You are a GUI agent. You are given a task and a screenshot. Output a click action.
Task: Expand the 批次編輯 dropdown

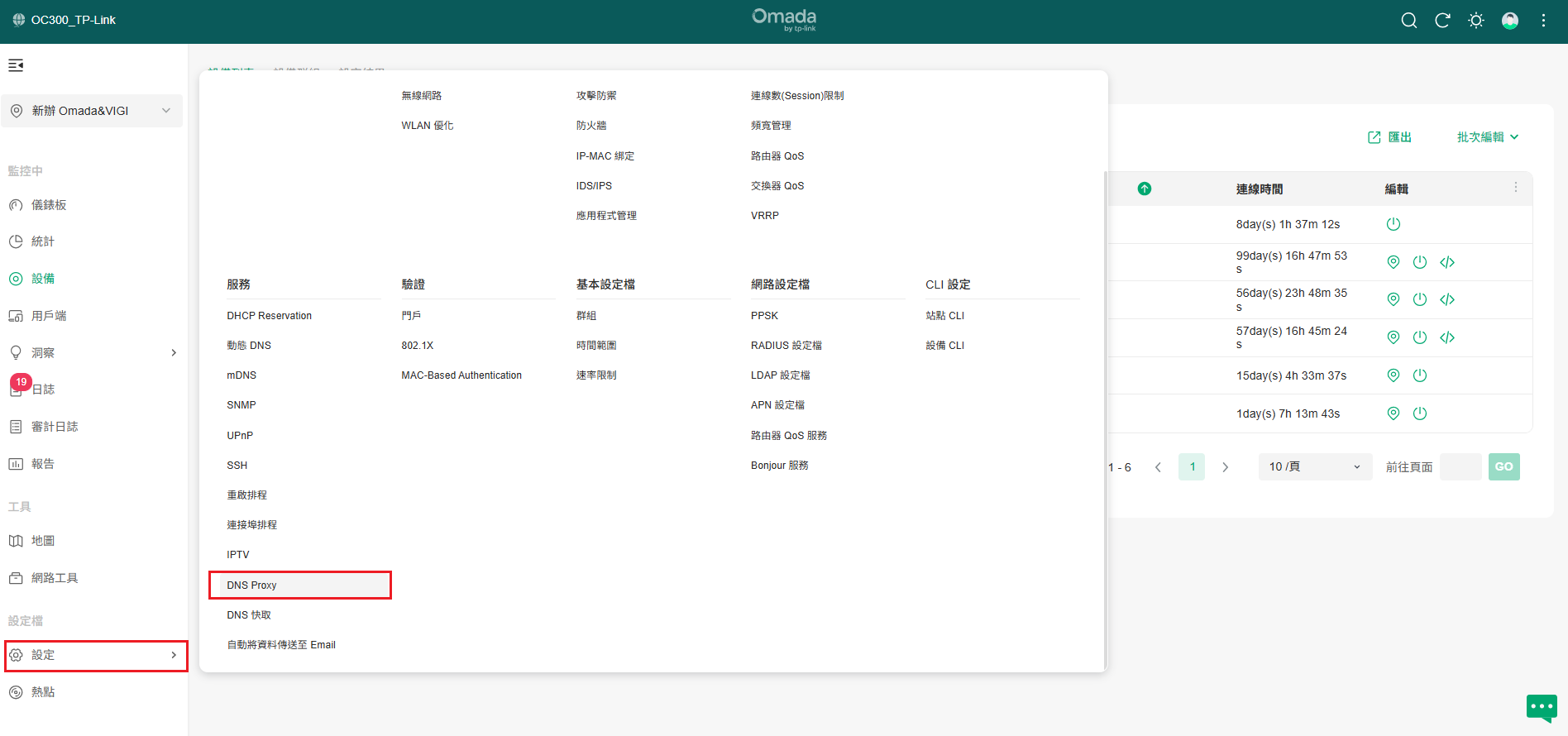click(1487, 137)
